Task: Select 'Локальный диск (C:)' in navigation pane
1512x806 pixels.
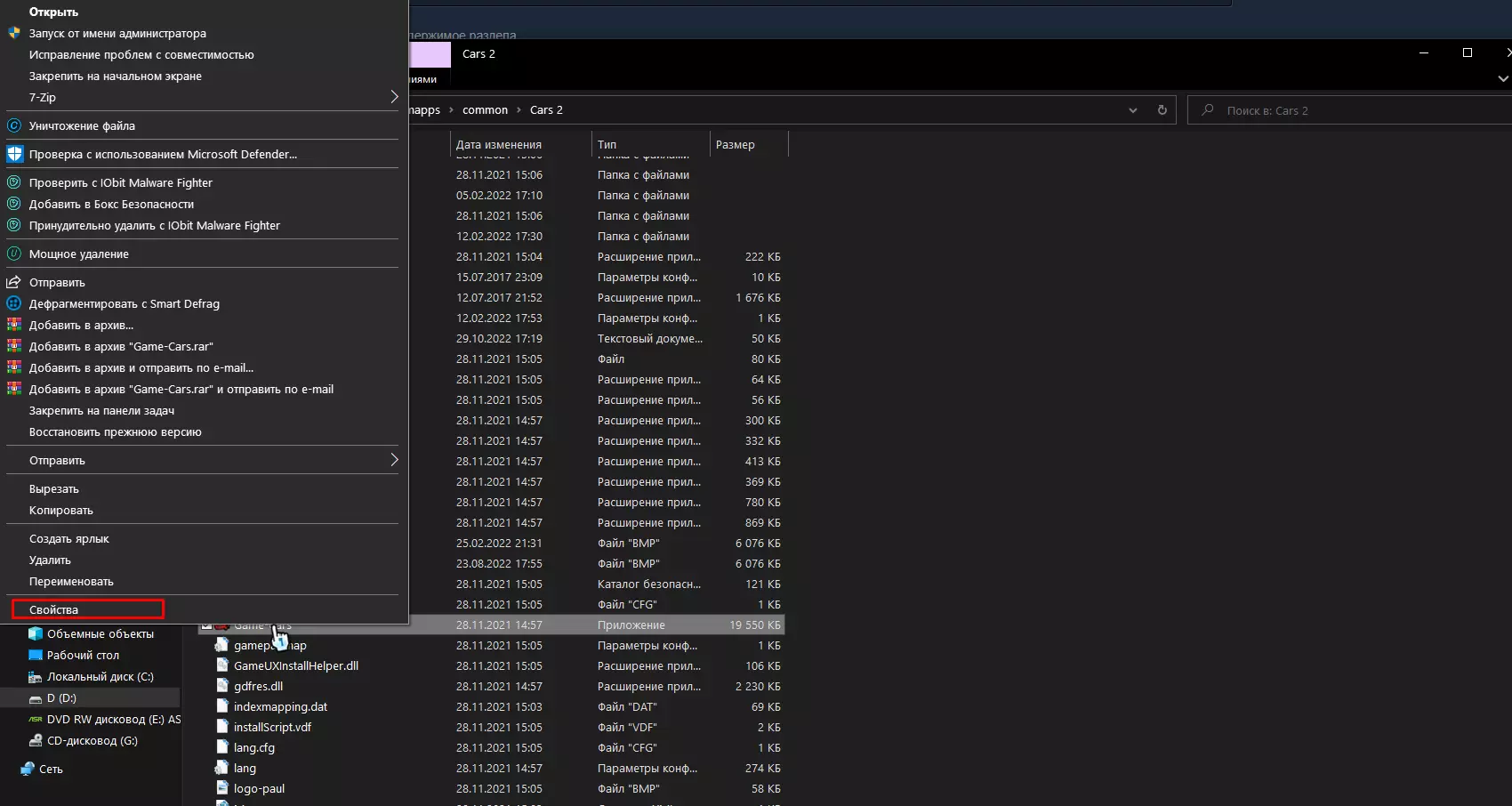Action: (x=100, y=676)
